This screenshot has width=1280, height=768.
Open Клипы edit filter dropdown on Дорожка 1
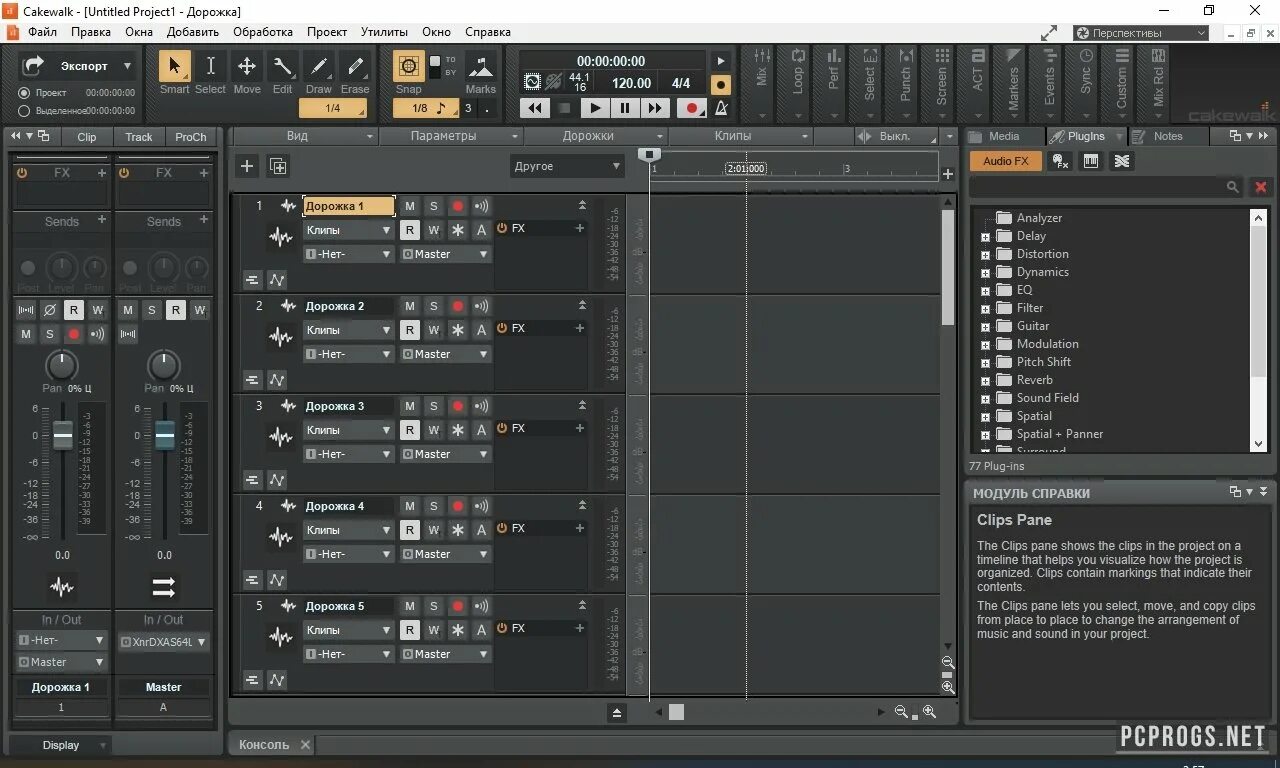348,230
